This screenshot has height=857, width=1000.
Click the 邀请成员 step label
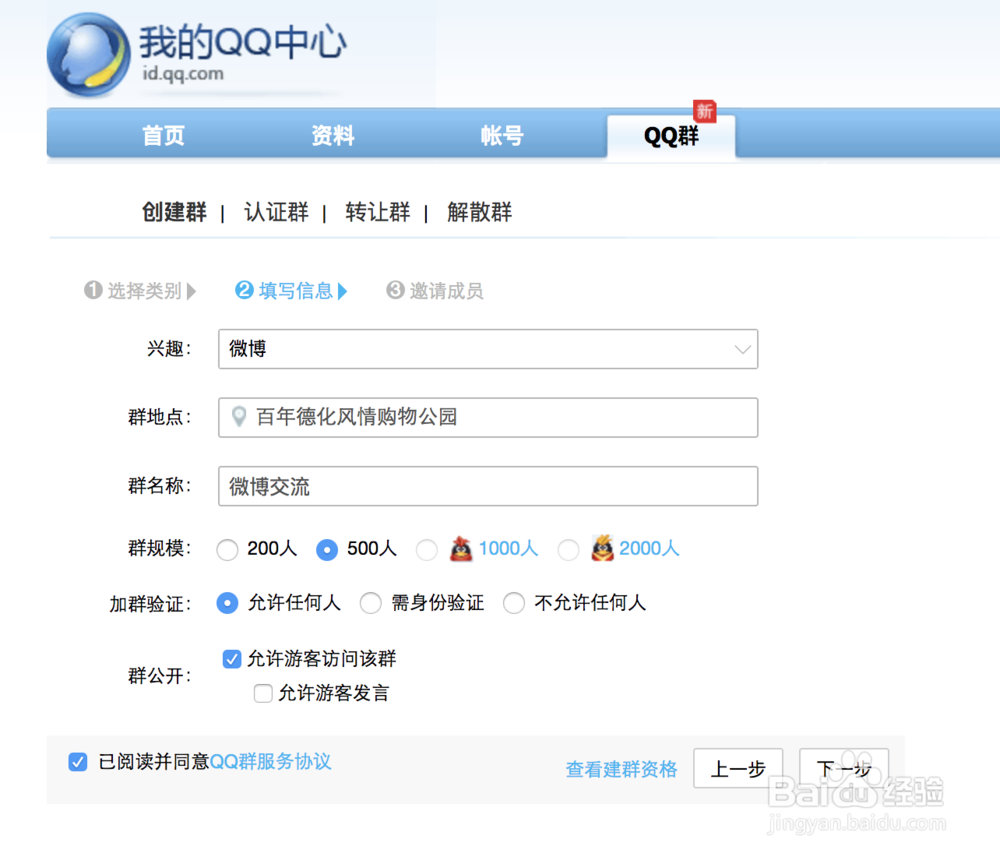coord(446,291)
